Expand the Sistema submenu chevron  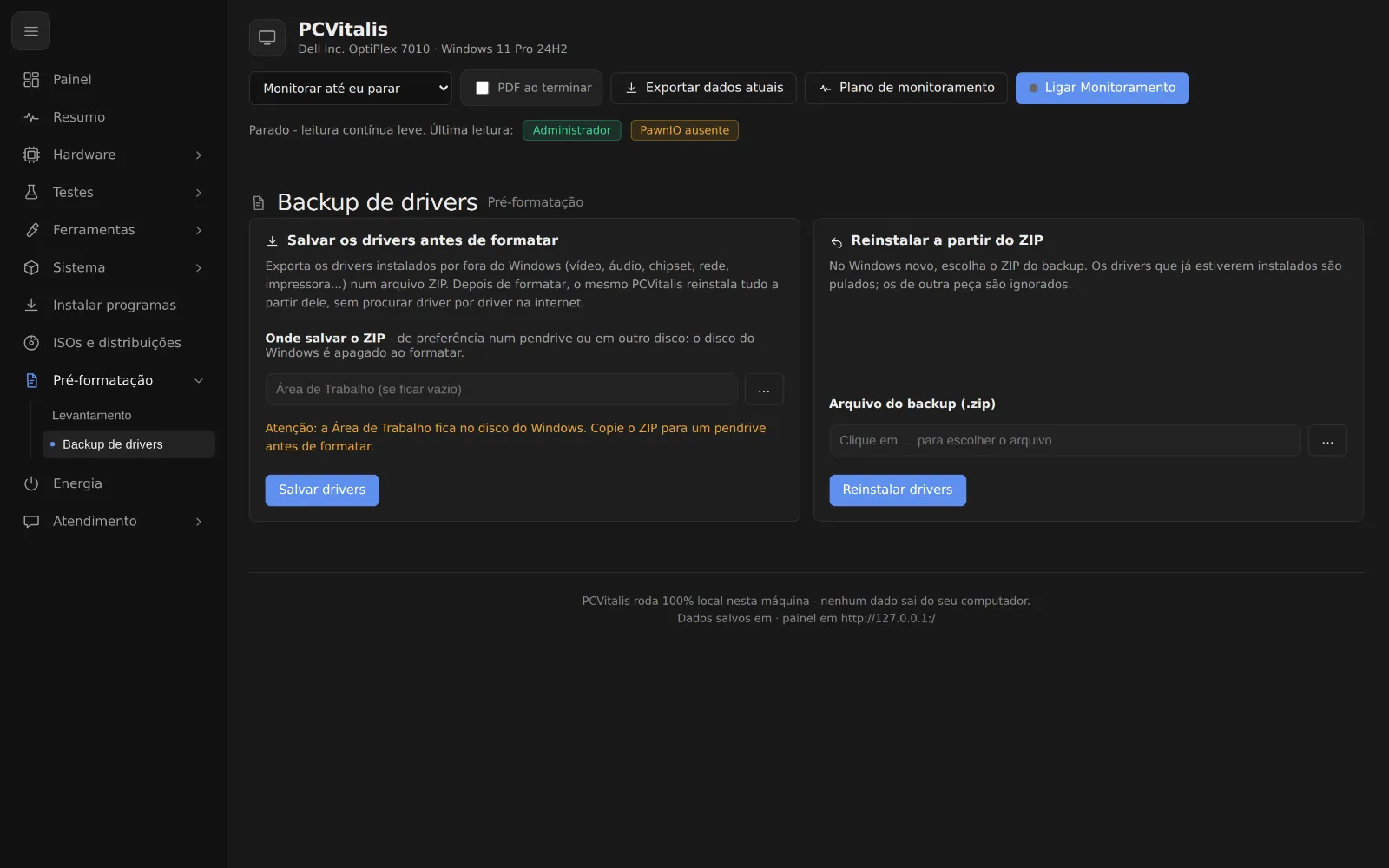pyautogui.click(x=199, y=268)
